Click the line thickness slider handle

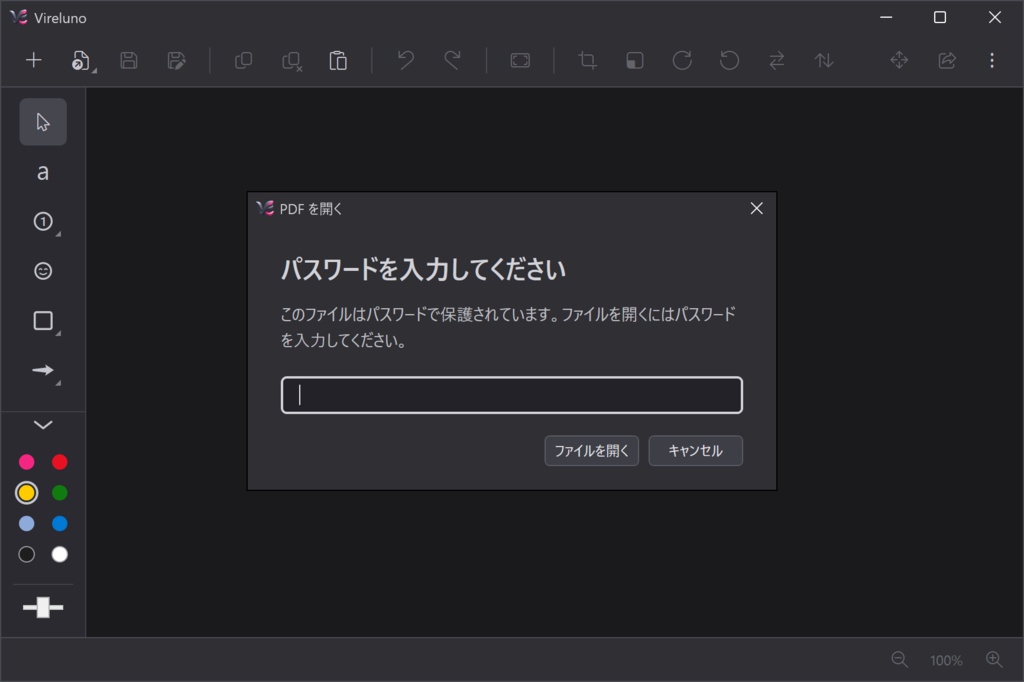(43, 607)
